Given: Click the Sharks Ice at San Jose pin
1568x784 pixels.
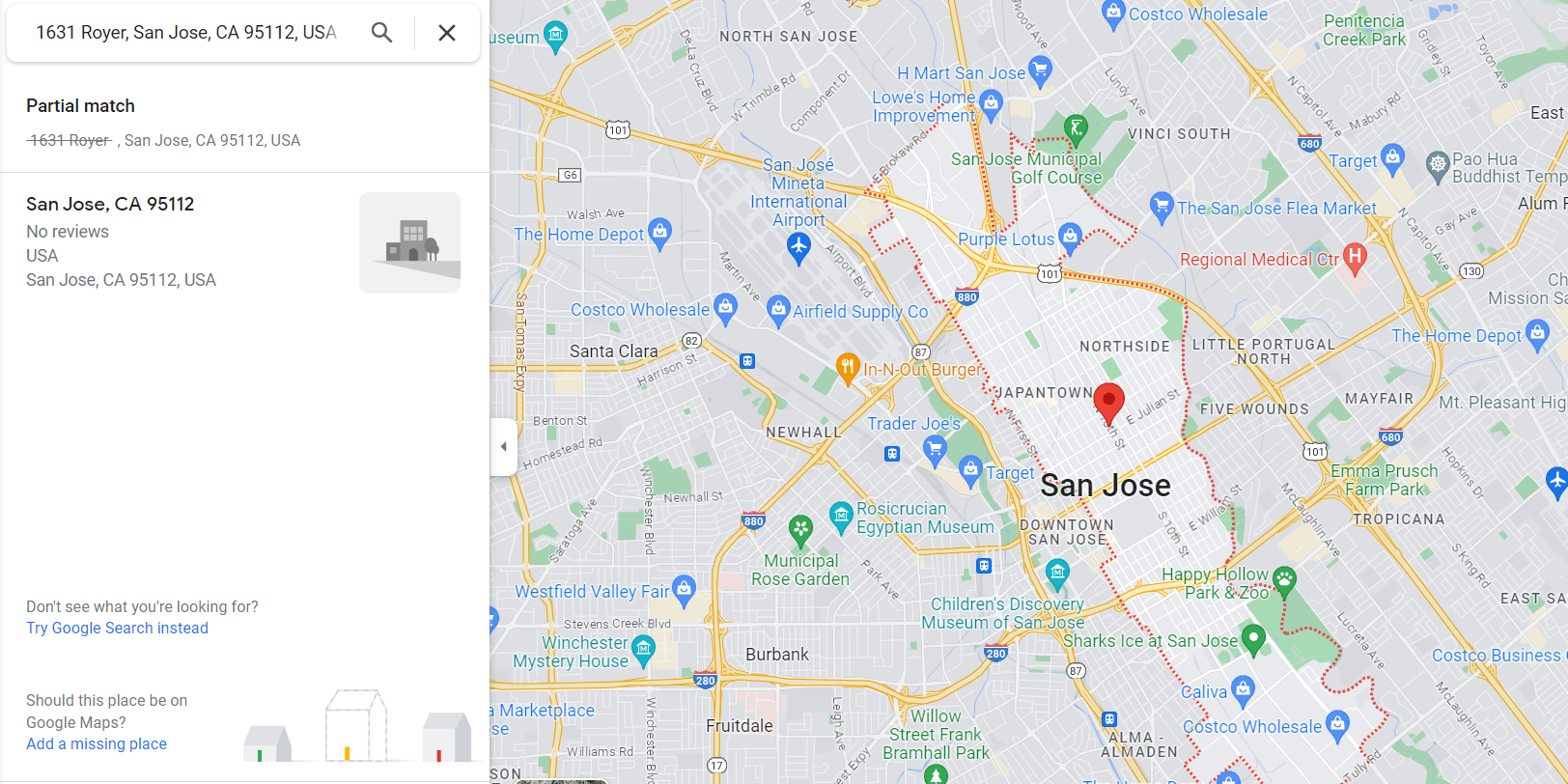Looking at the screenshot, I should click(1253, 640).
